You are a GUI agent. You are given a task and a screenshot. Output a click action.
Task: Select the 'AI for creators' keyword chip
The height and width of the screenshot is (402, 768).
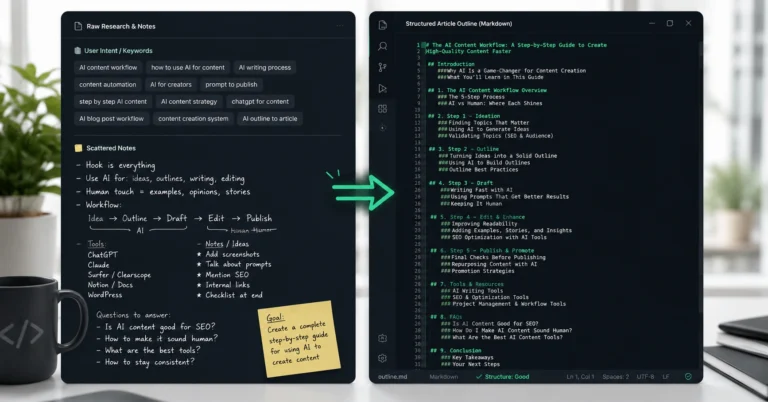tap(170, 85)
